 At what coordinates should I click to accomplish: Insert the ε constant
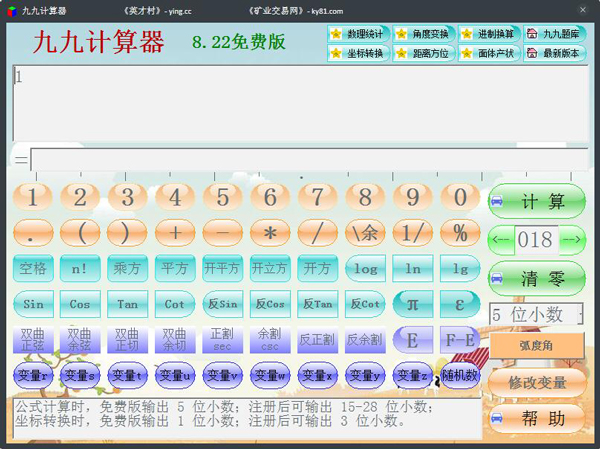coord(460,304)
